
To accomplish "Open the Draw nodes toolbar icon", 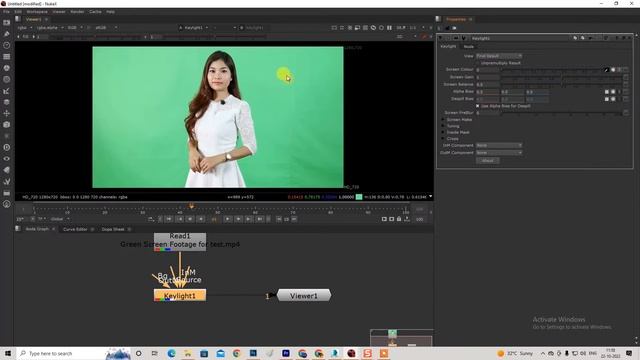I will [x=7, y=34].
